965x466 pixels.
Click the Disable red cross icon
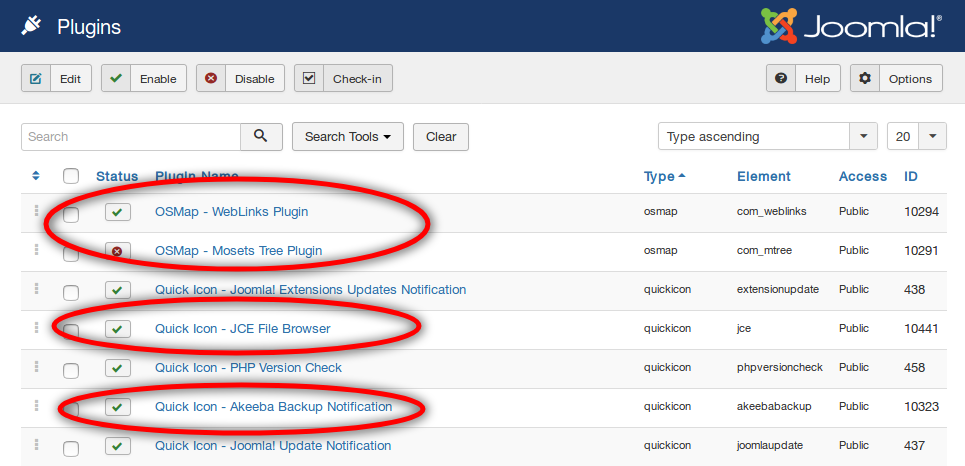[x=211, y=79]
